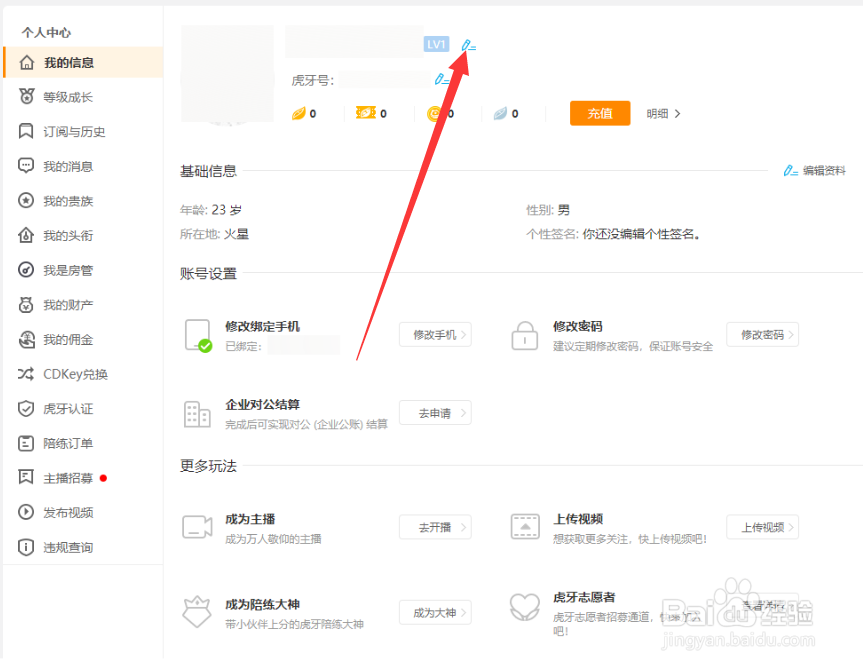863x670 pixels.
Task: Click 去申请 for 企业对公结算
Action: point(435,413)
